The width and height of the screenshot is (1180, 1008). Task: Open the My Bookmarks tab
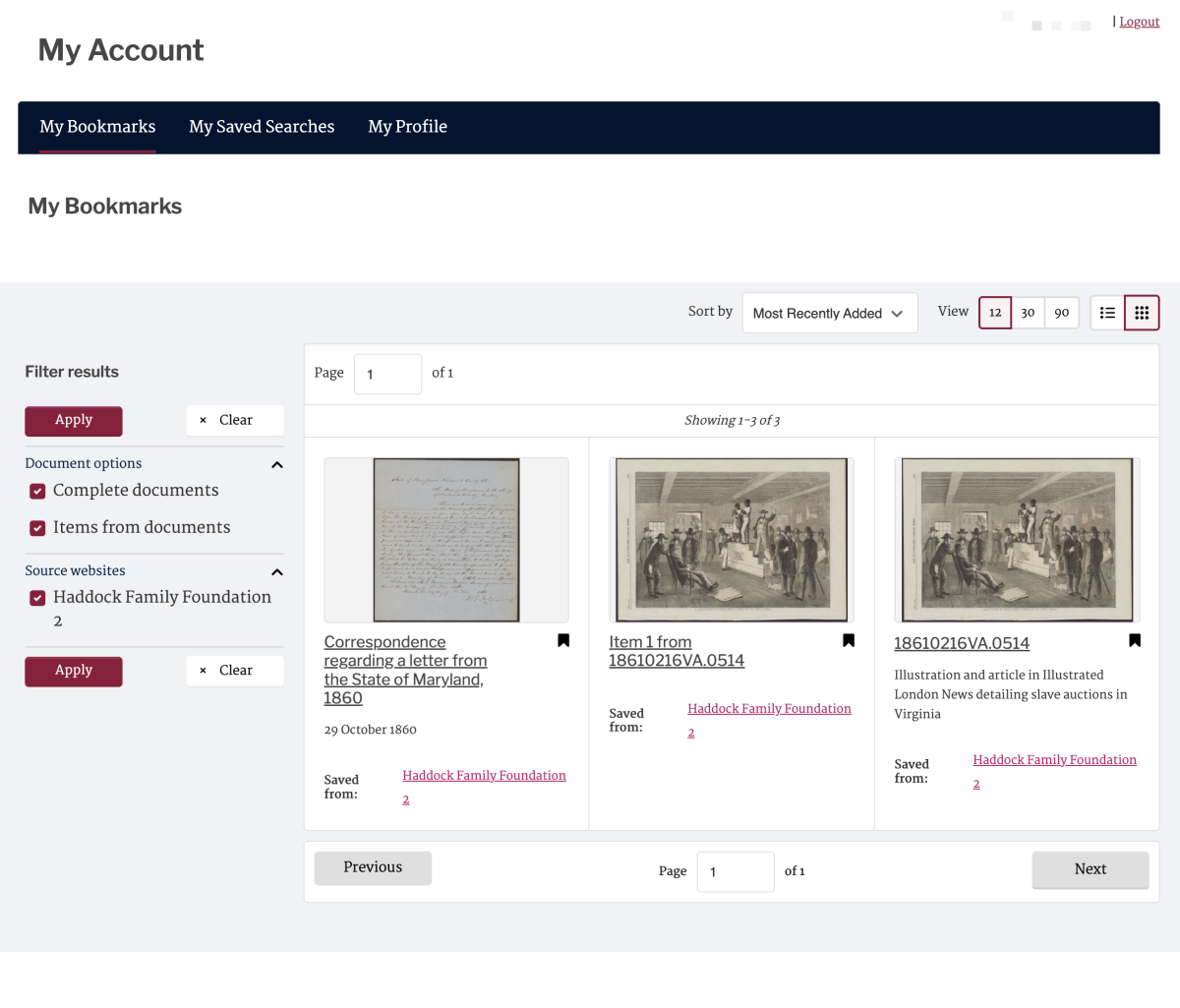click(97, 127)
